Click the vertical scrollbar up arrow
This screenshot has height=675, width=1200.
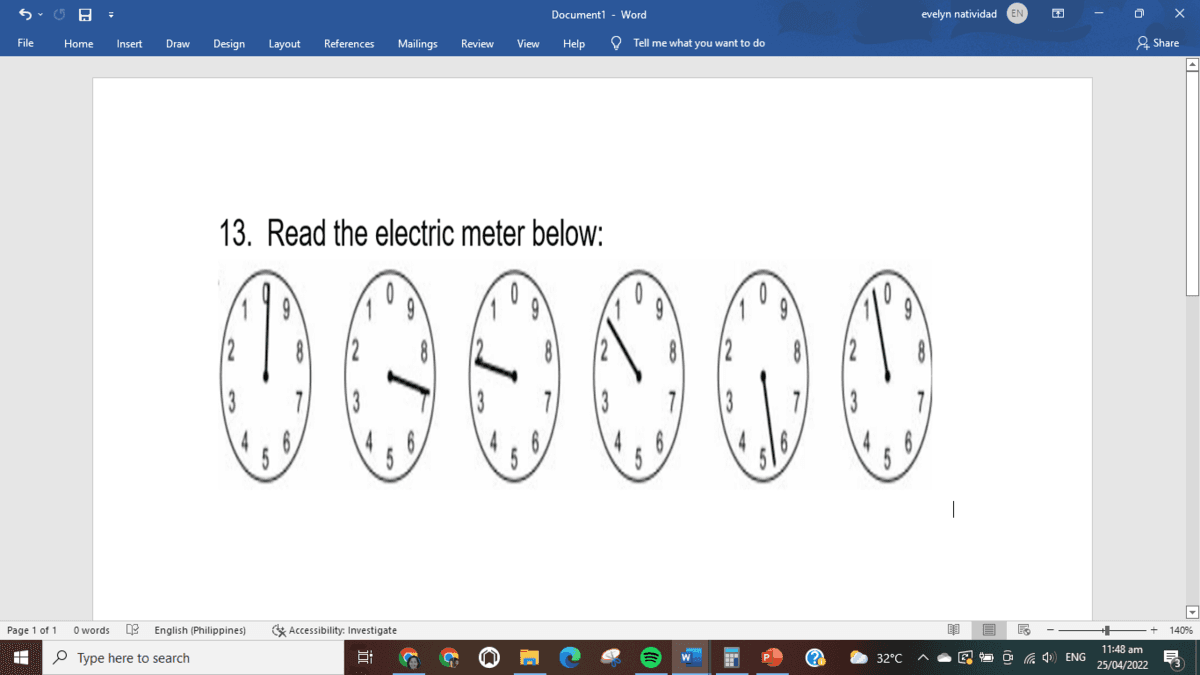[1191, 65]
